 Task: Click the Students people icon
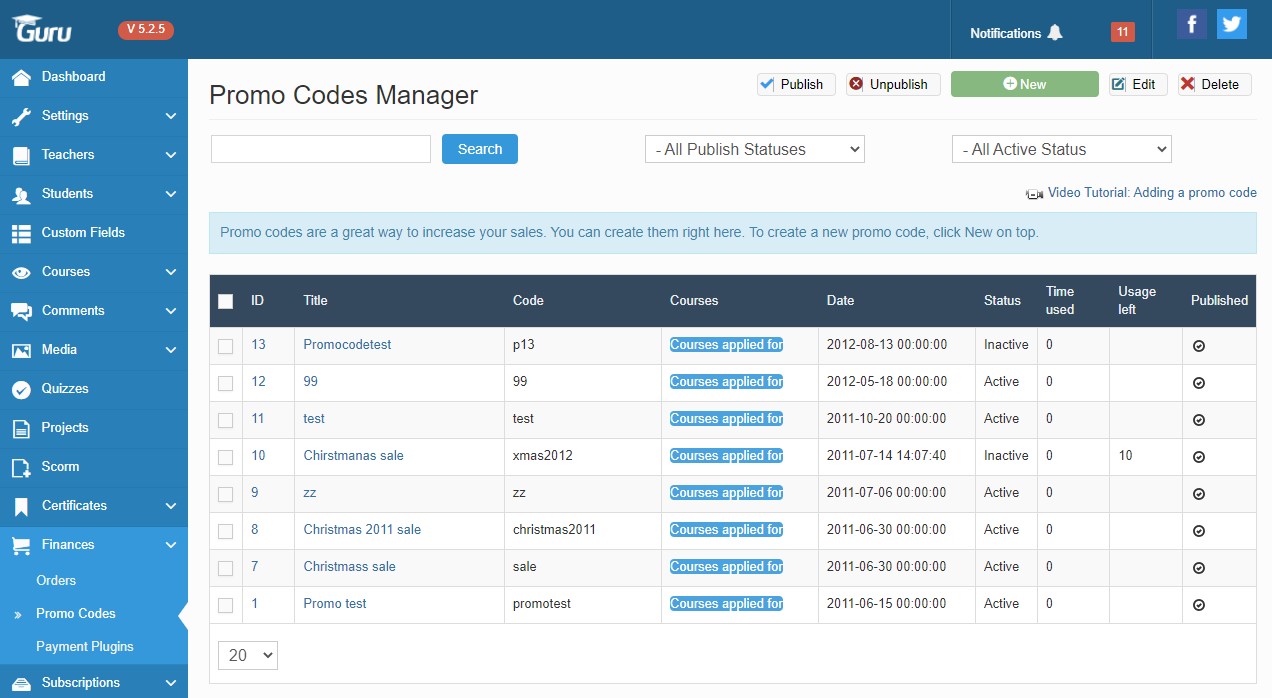tap(21, 194)
